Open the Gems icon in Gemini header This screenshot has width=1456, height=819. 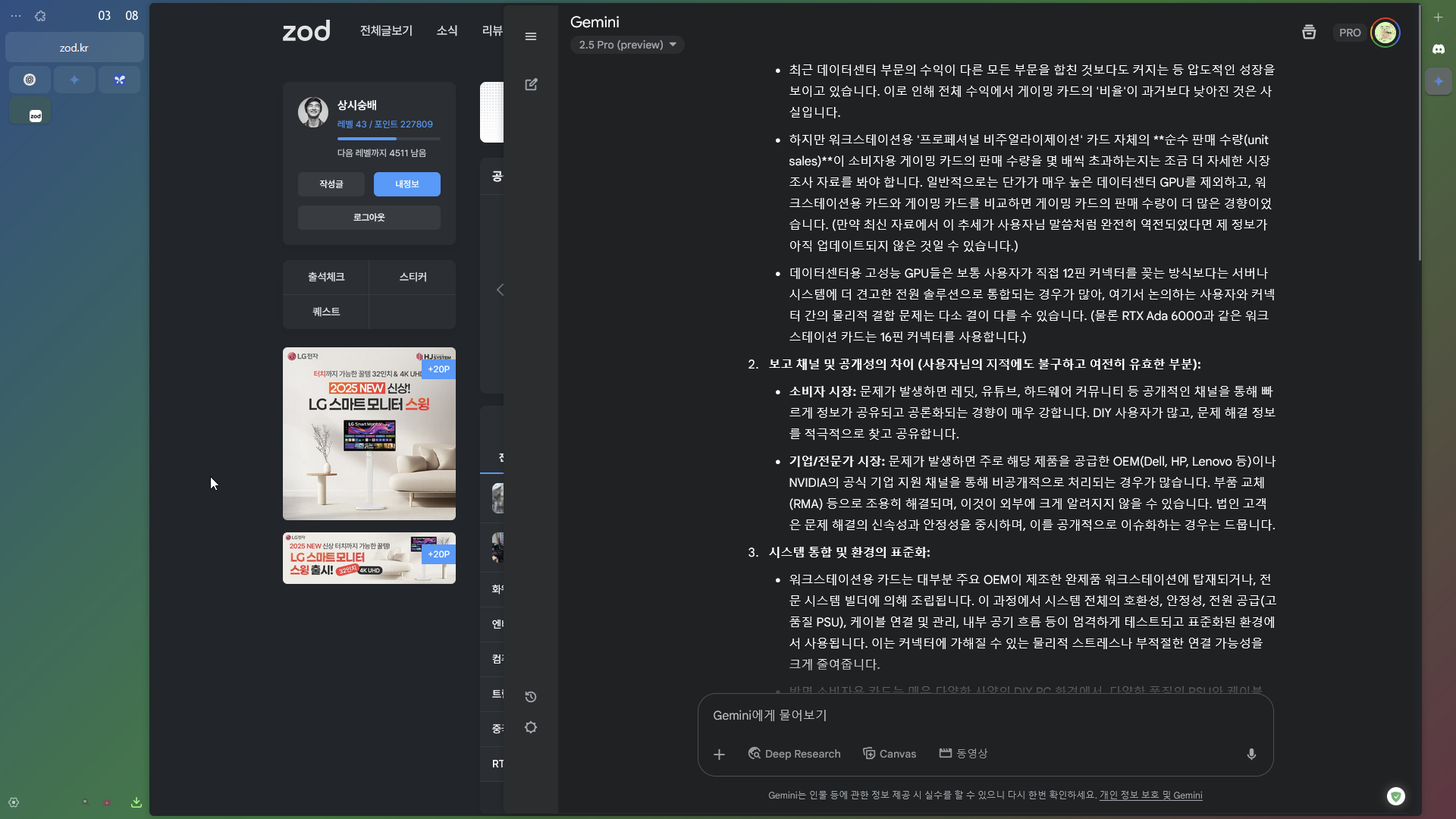(x=1309, y=32)
